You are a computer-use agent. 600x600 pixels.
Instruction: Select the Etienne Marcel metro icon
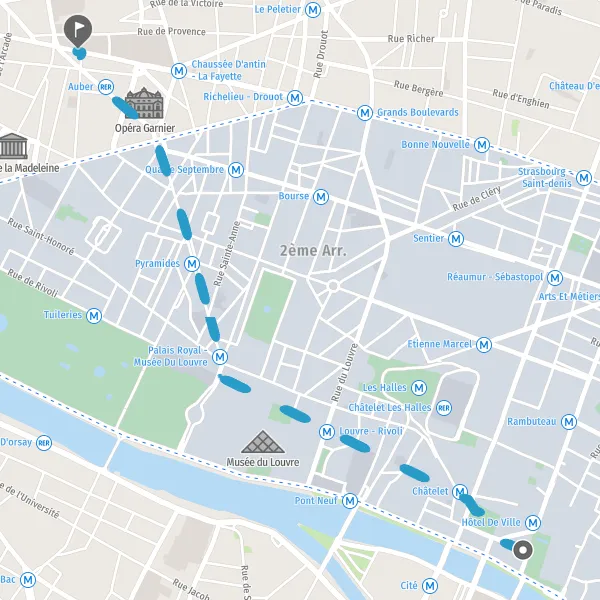(484, 345)
